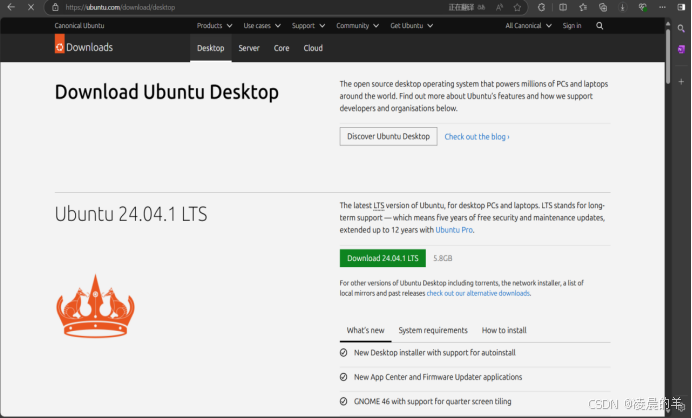The image size is (692, 418).
Task: Open sidebar Search icon
Action: coord(681,29)
